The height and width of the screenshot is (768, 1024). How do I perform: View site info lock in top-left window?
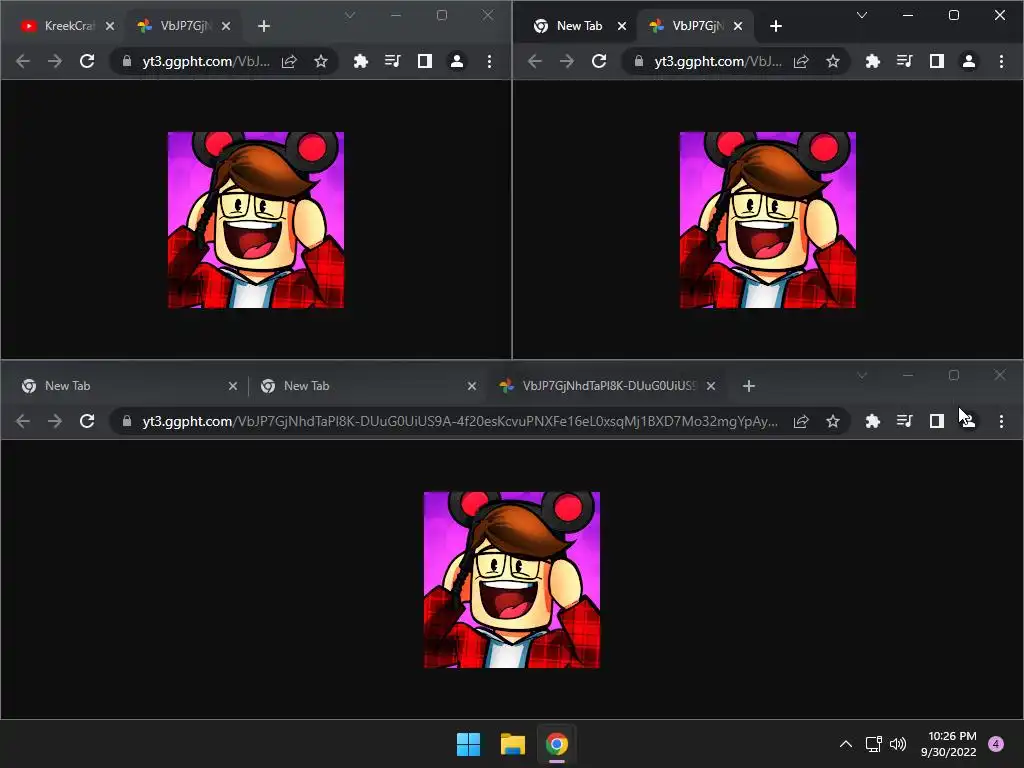127,61
